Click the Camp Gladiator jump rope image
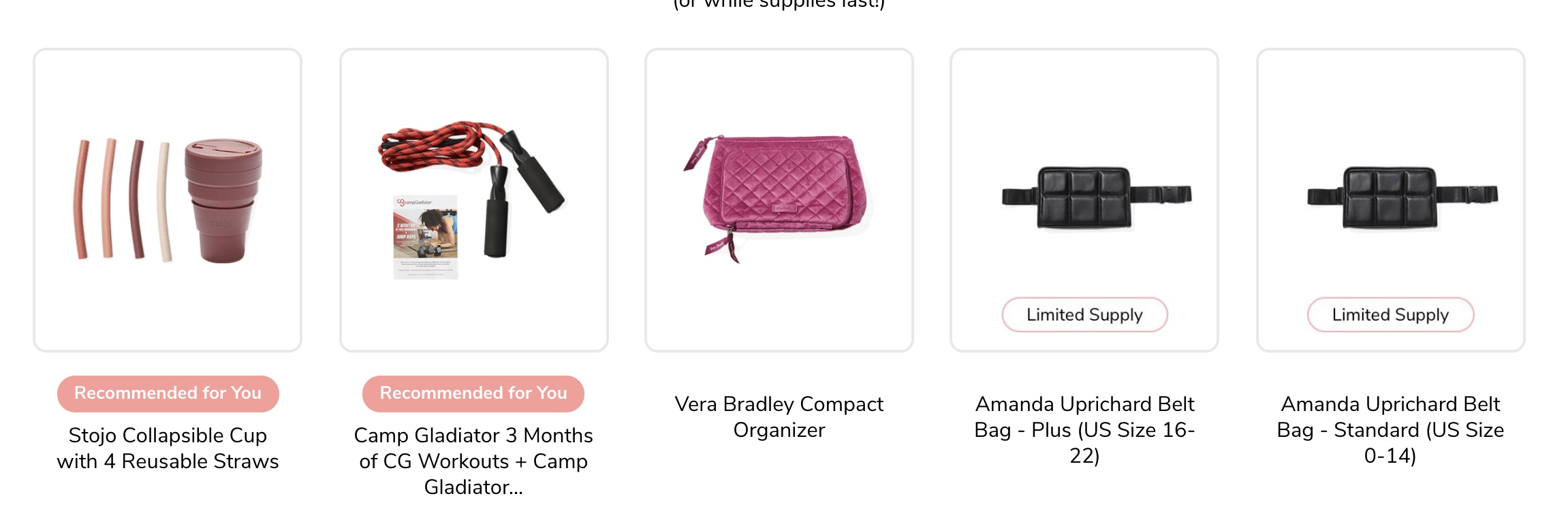1568x509 pixels. coord(473,200)
